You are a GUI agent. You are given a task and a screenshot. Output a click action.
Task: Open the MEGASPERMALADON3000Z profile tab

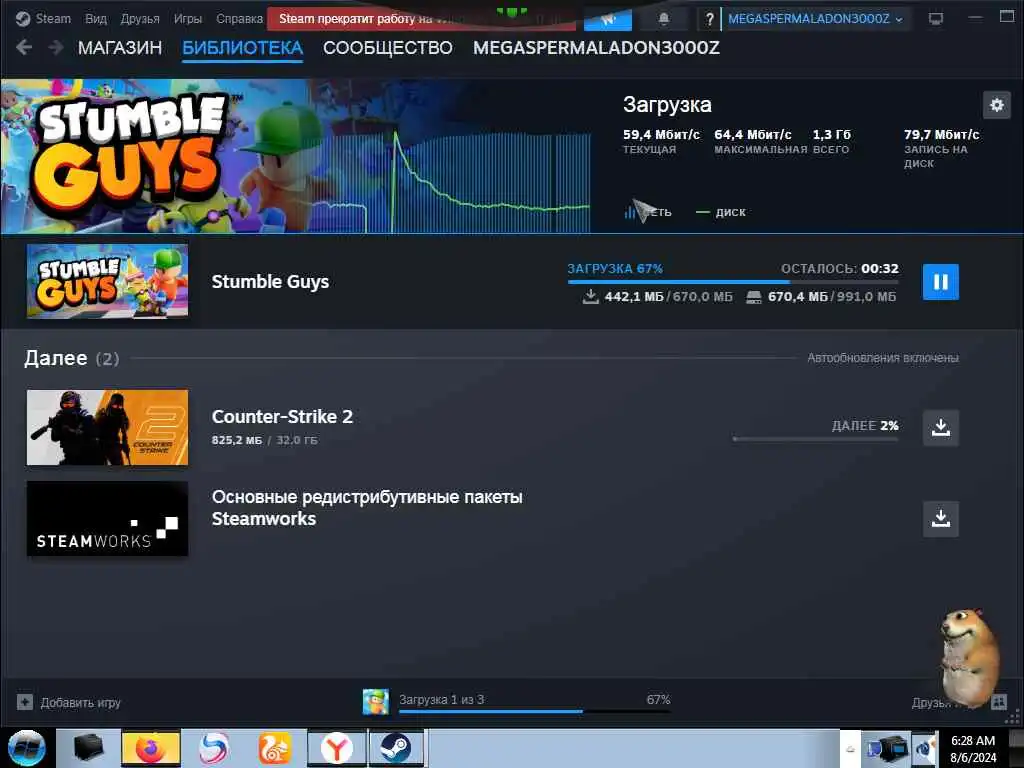click(596, 48)
